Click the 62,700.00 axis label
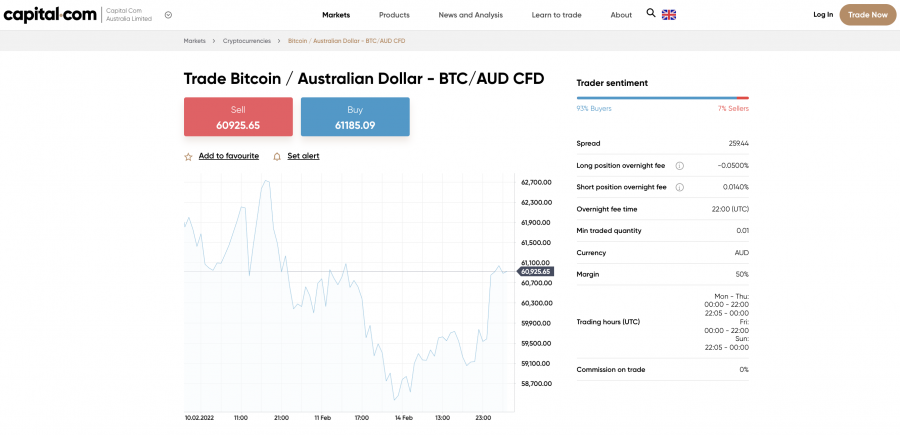900x435 pixels. point(537,182)
